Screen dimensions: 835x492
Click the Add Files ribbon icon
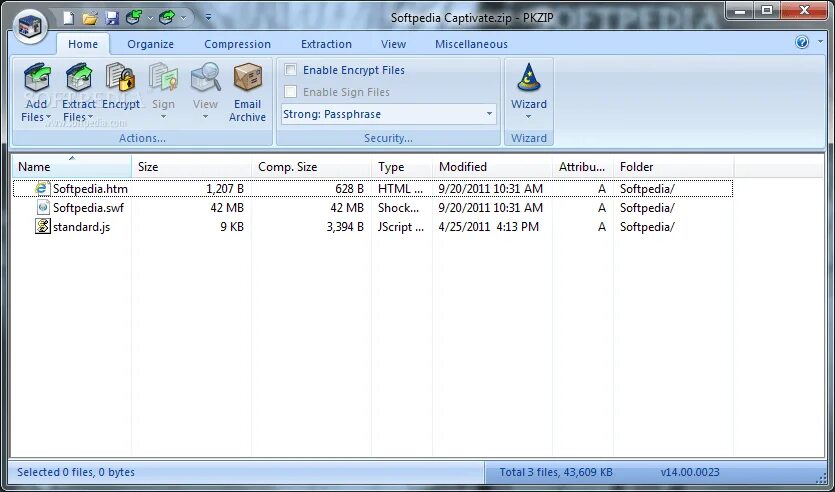tap(37, 78)
